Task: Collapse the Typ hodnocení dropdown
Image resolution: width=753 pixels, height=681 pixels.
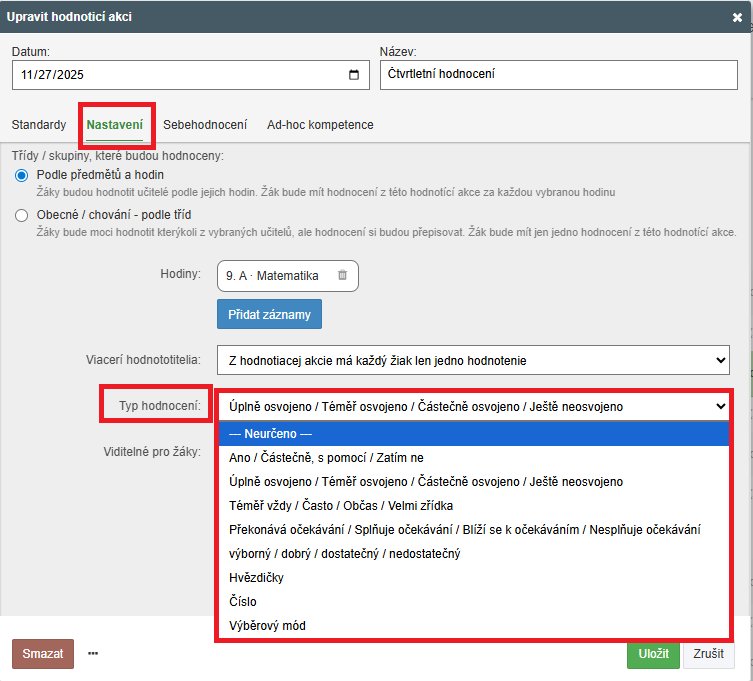Action: (473, 406)
